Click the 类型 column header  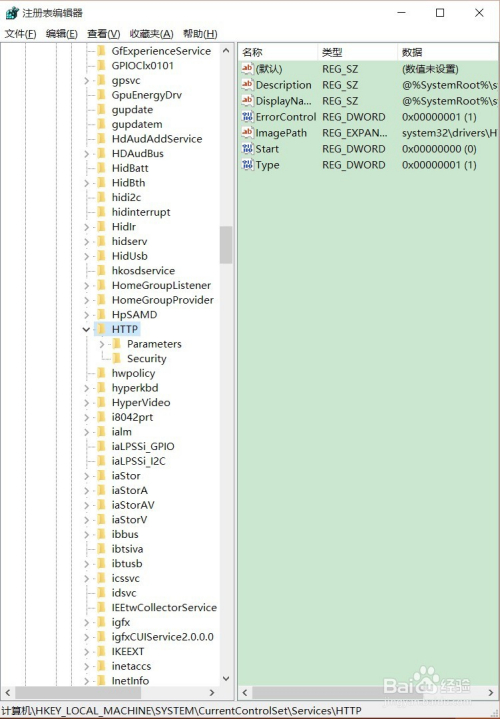coord(357,52)
